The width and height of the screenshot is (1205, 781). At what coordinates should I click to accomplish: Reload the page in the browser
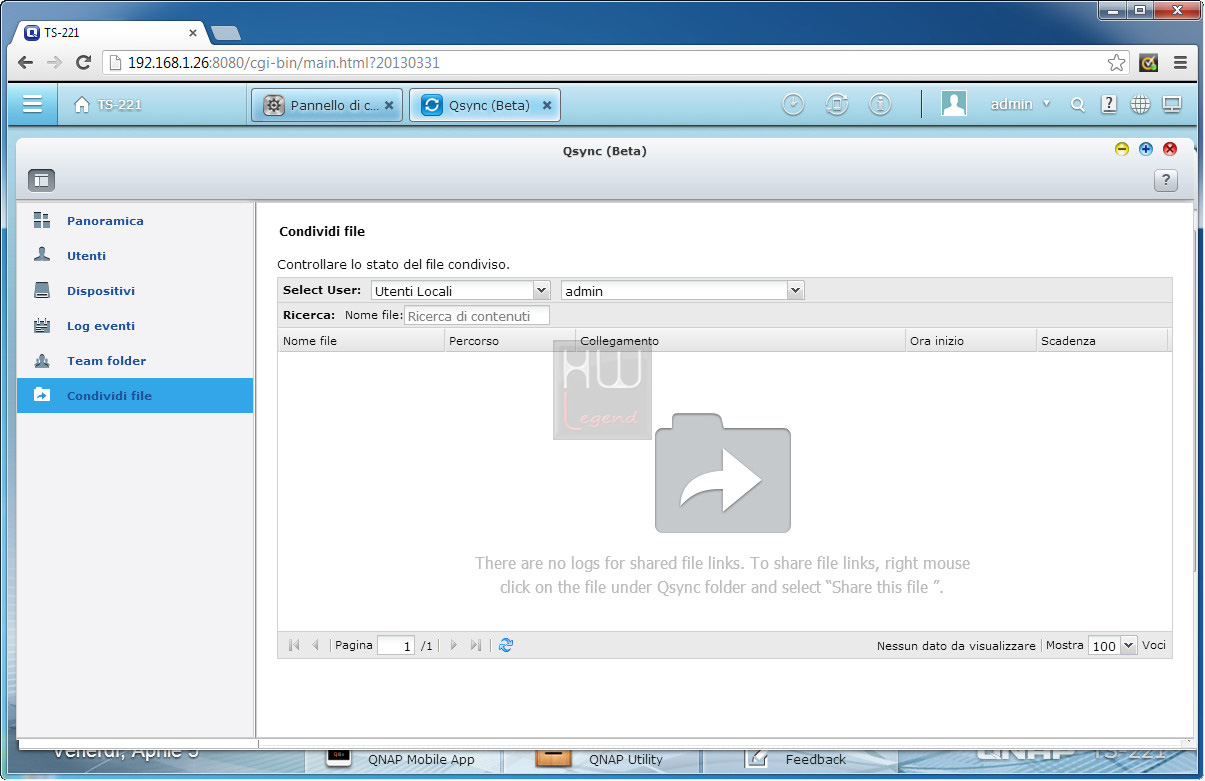pyautogui.click(x=84, y=63)
